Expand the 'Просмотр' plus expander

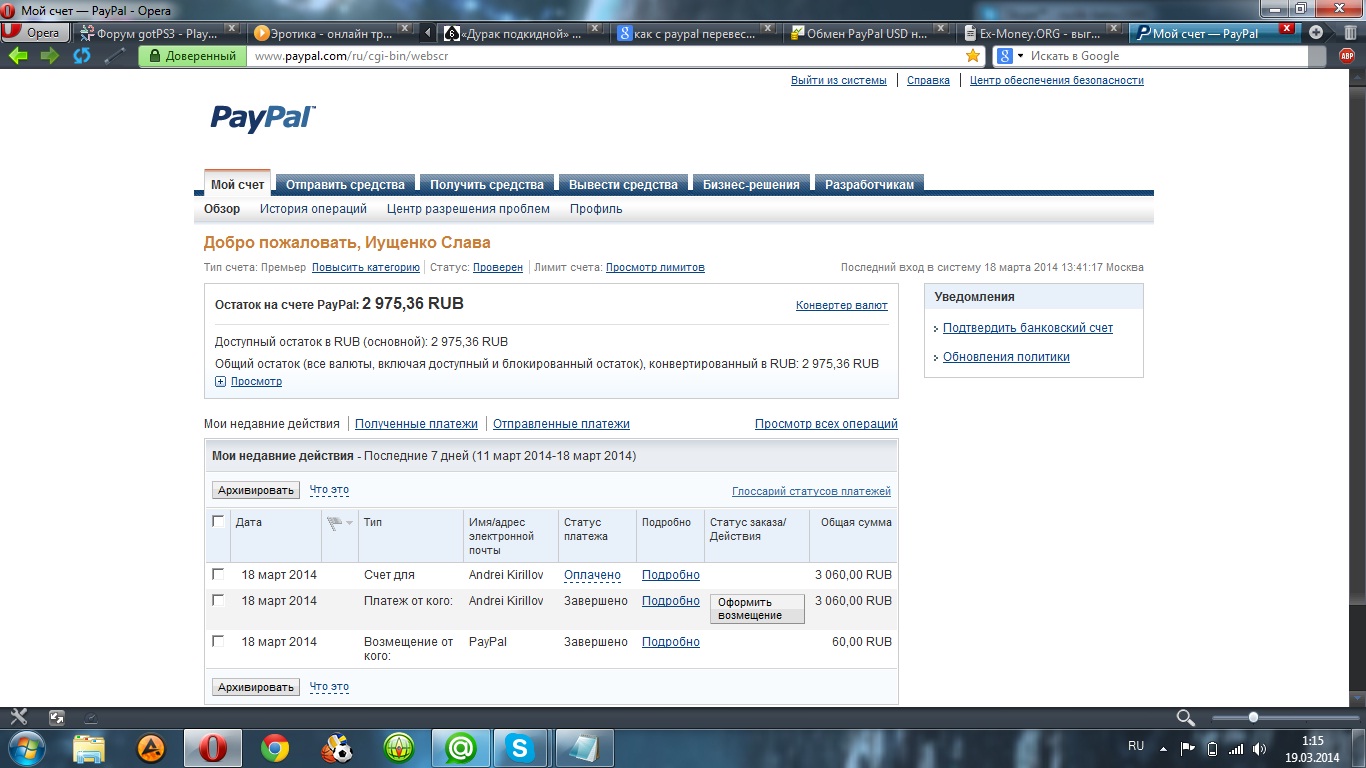pyautogui.click(x=221, y=381)
